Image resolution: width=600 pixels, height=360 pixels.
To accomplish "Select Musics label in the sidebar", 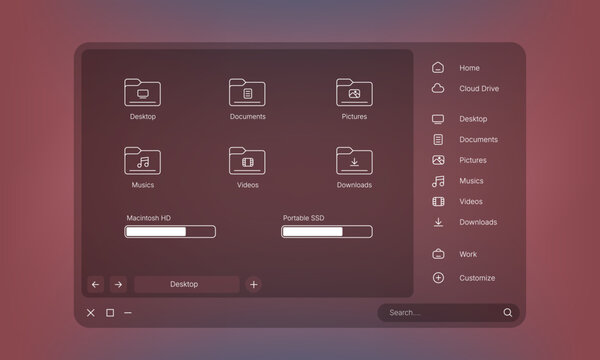I will pos(471,181).
